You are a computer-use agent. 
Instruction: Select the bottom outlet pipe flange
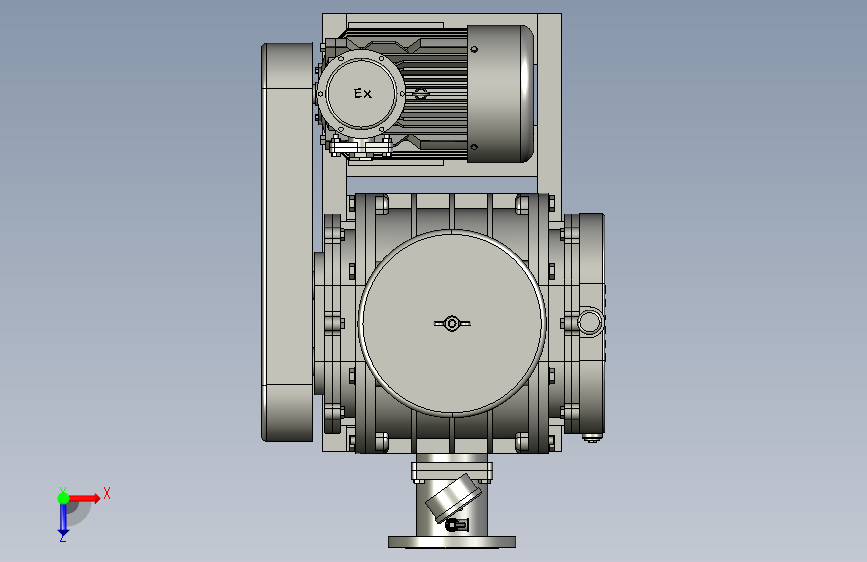tap(452, 542)
